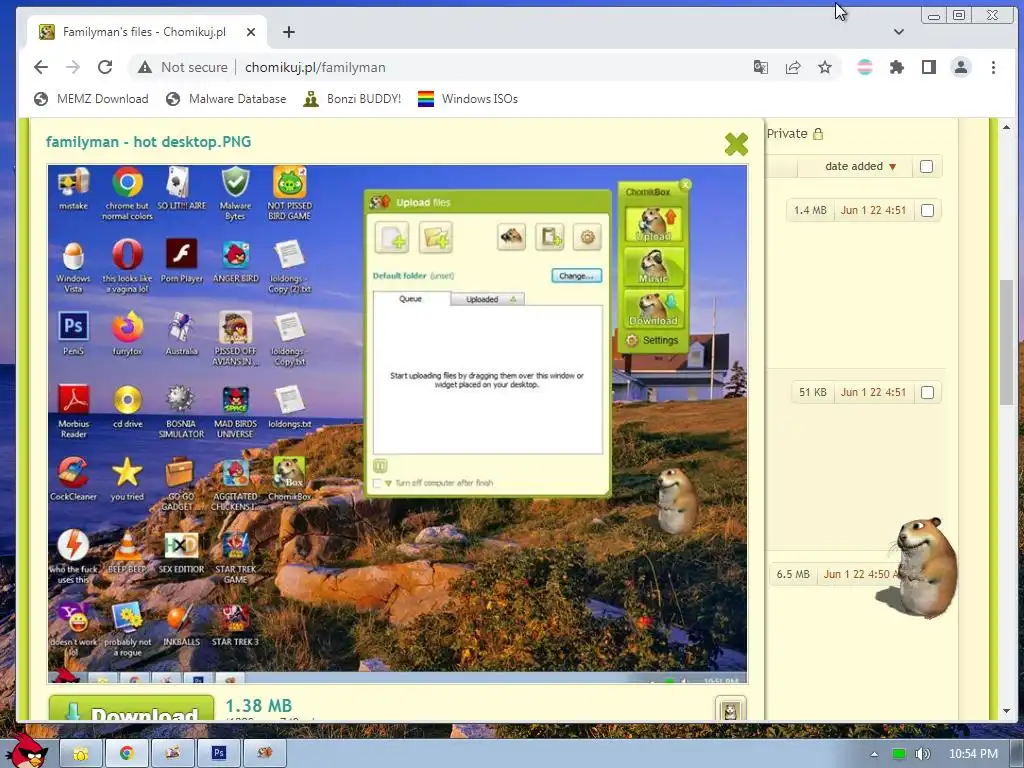Open the taskbar app right of Photoshop

pos(264,754)
